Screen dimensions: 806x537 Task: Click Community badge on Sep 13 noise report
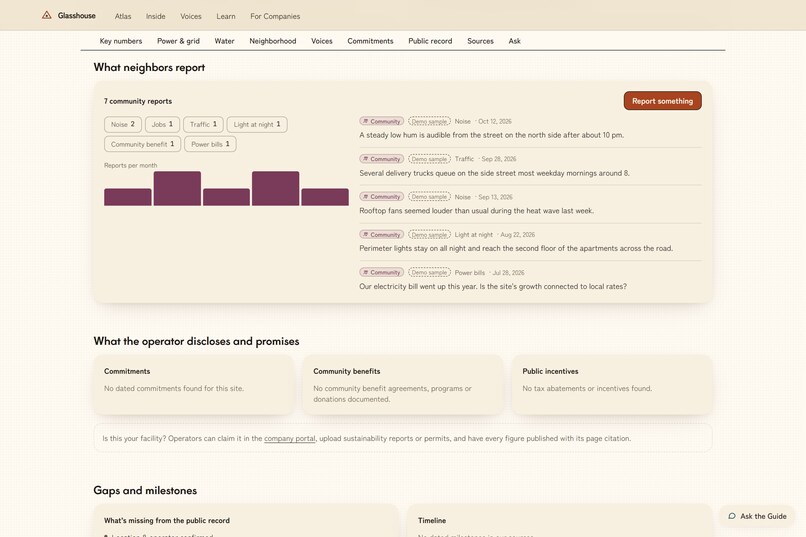(x=381, y=197)
